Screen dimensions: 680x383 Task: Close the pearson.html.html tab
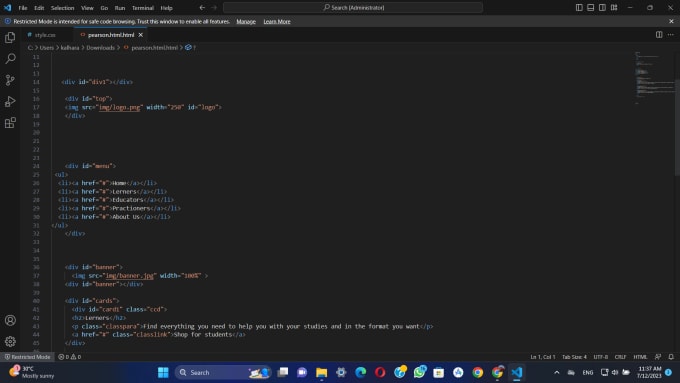pos(141,35)
